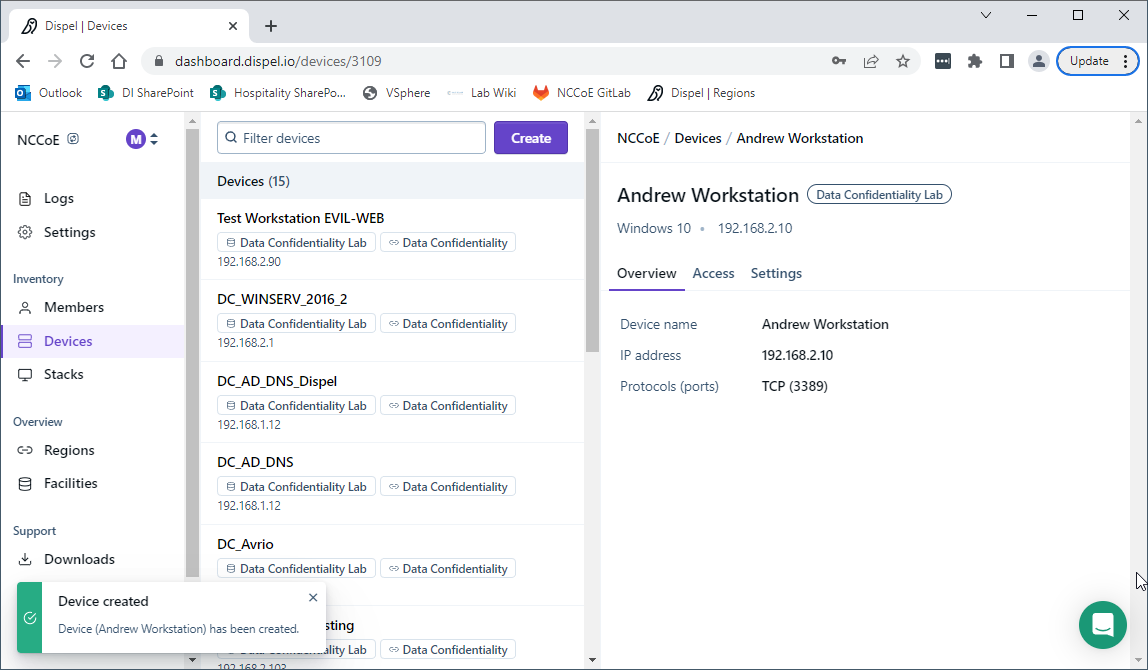Click the Filter devices search field
The height and width of the screenshot is (670, 1148).
[351, 138]
